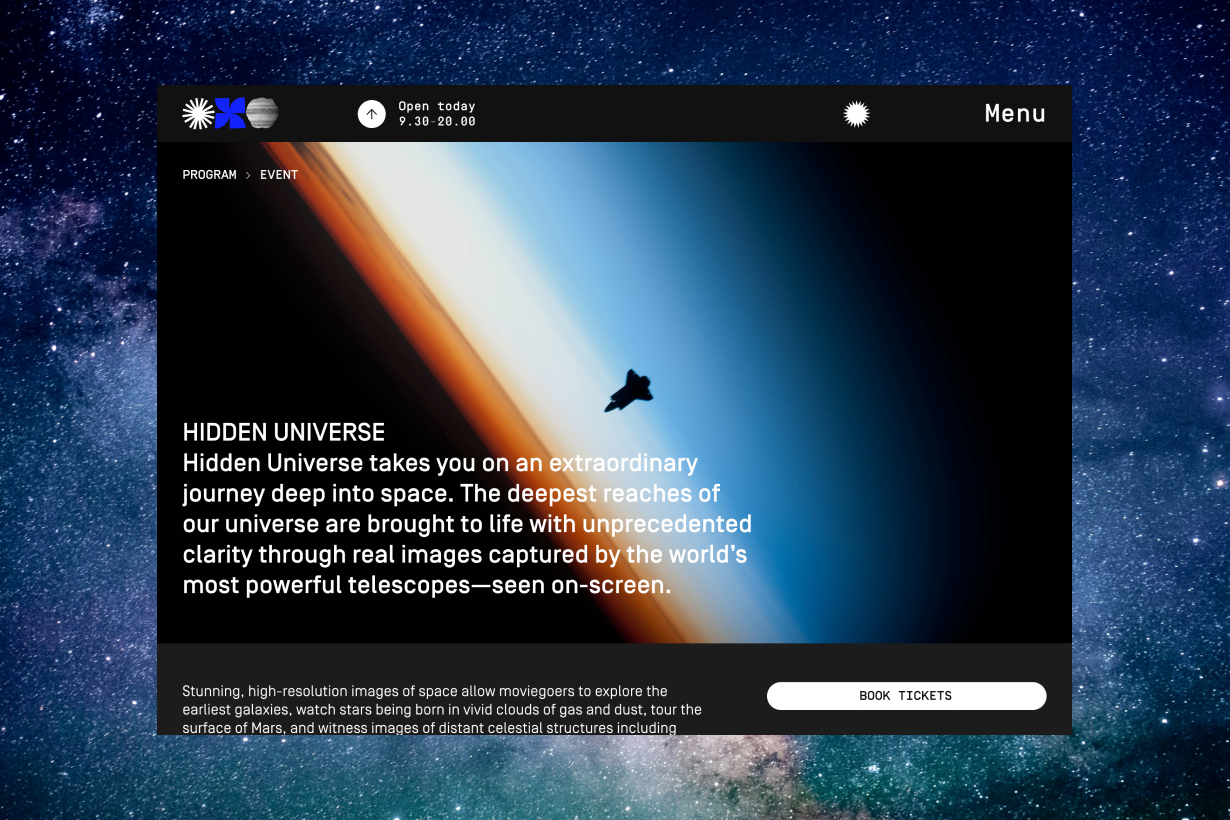This screenshot has height=820, width=1230.
Task: Go to PROGRAM in the breadcrumb
Action: 209,175
